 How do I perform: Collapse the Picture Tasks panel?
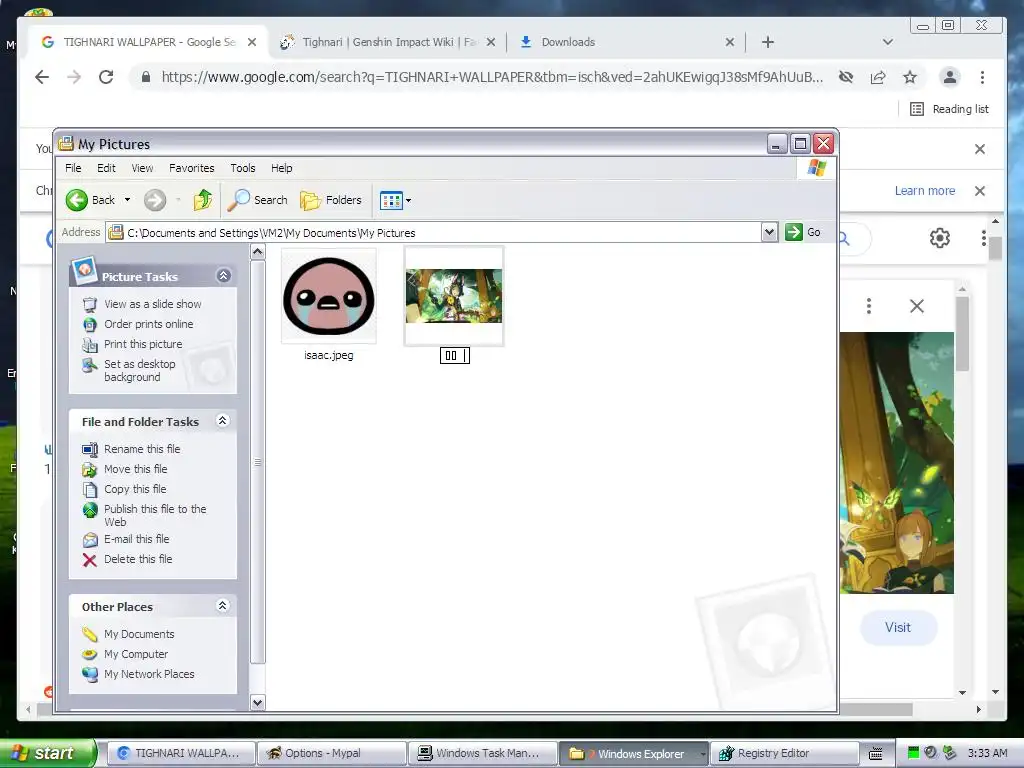coord(223,276)
